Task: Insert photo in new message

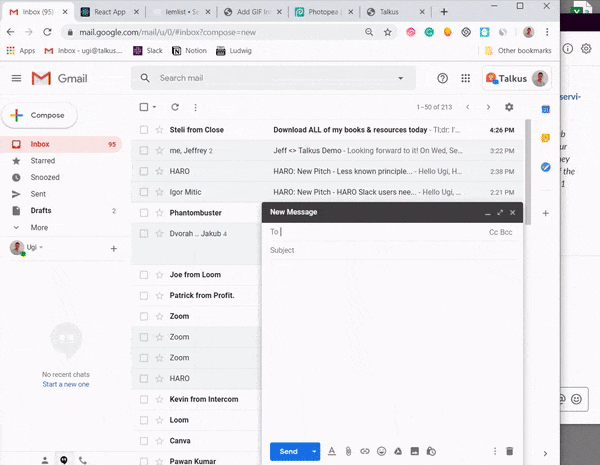Action: coord(414,452)
